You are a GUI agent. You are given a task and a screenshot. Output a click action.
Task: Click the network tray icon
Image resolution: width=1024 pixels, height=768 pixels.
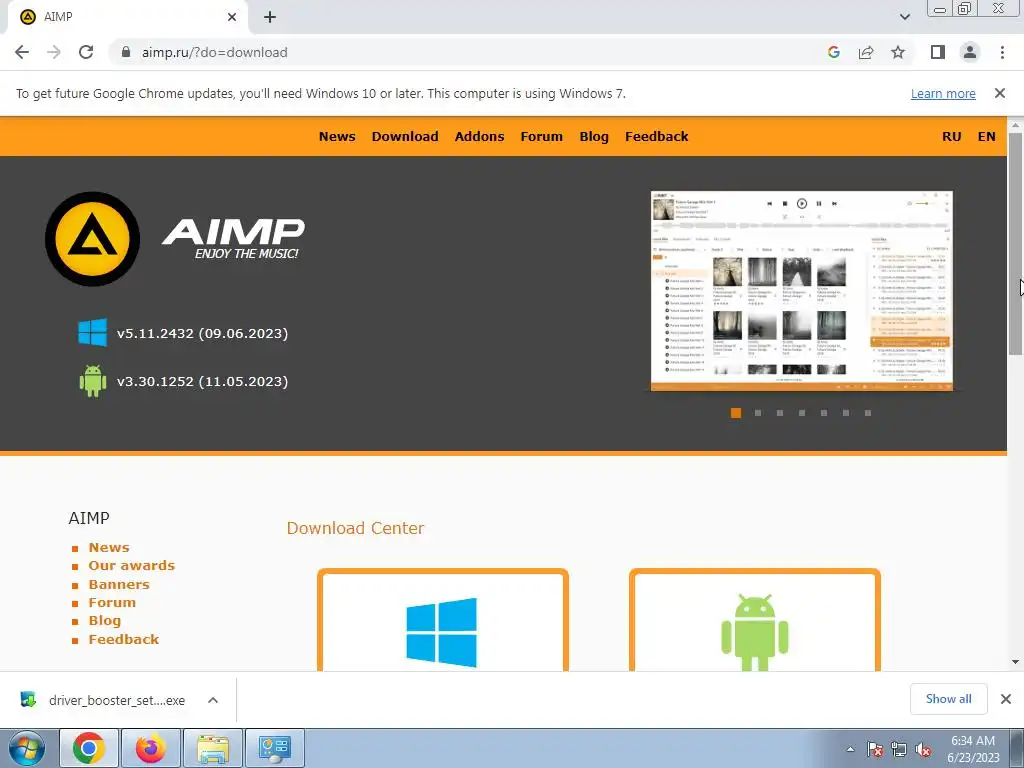click(x=899, y=749)
